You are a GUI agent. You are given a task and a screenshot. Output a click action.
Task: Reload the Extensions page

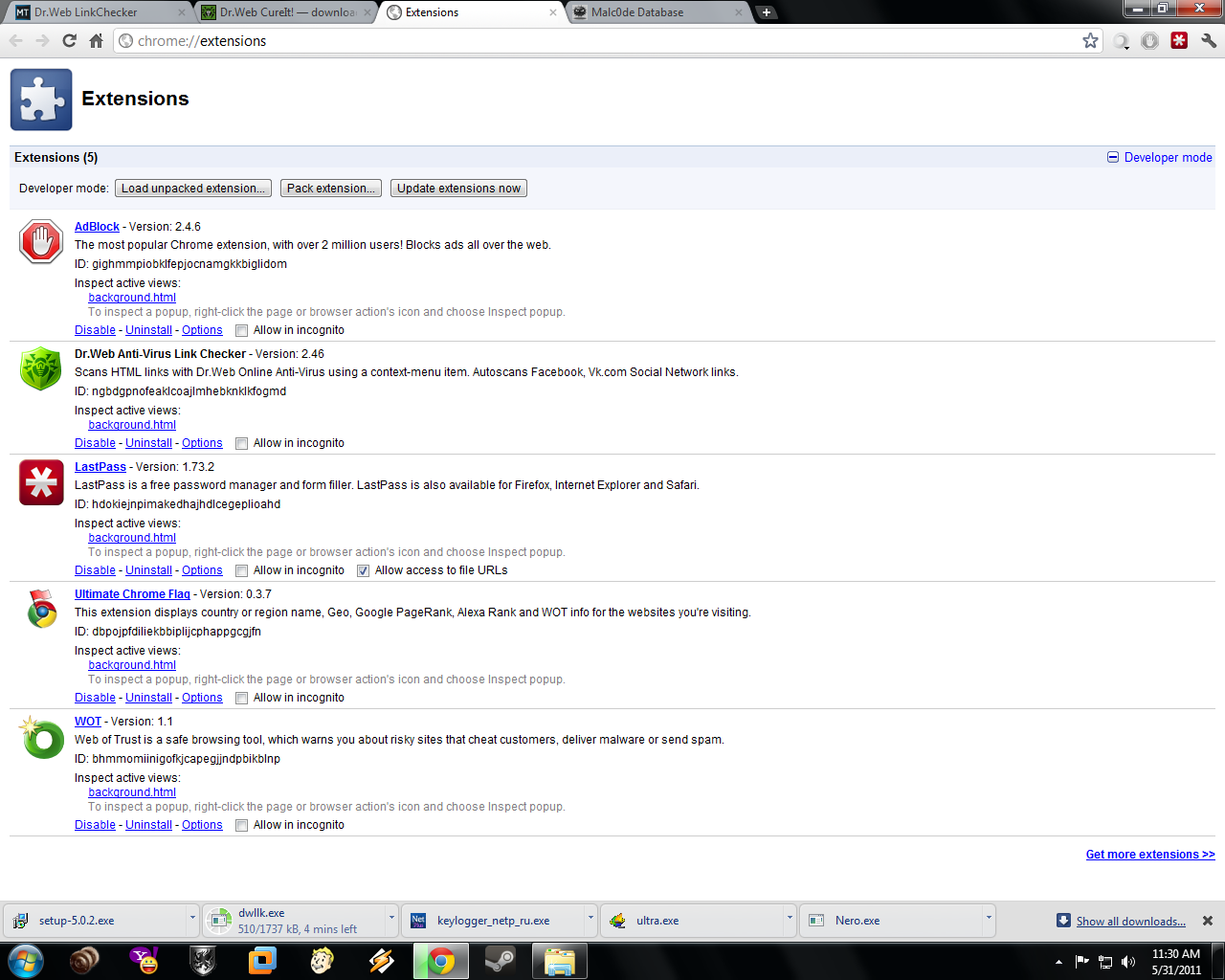(x=69, y=40)
